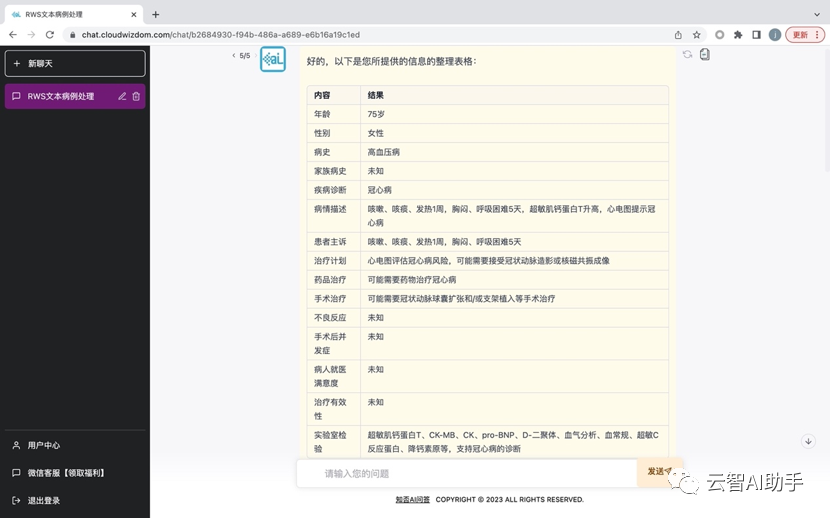The image size is (830, 518).
Task: Open the browser extensions puzzle icon
Action: pos(738,35)
